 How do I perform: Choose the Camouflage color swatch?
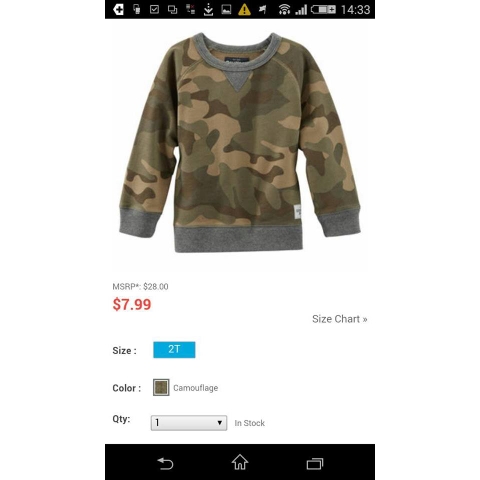(161, 387)
